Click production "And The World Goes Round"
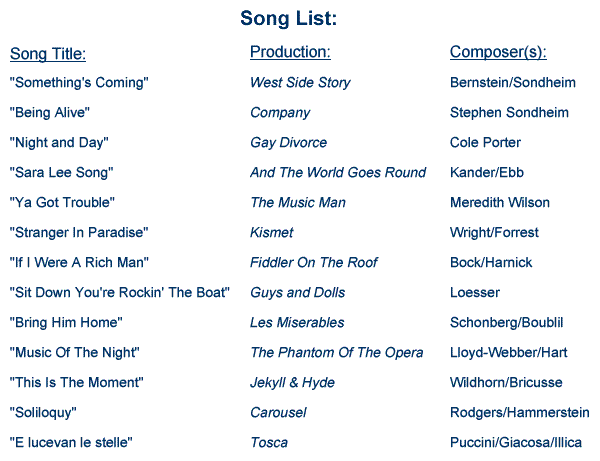600x461 pixels. click(338, 173)
